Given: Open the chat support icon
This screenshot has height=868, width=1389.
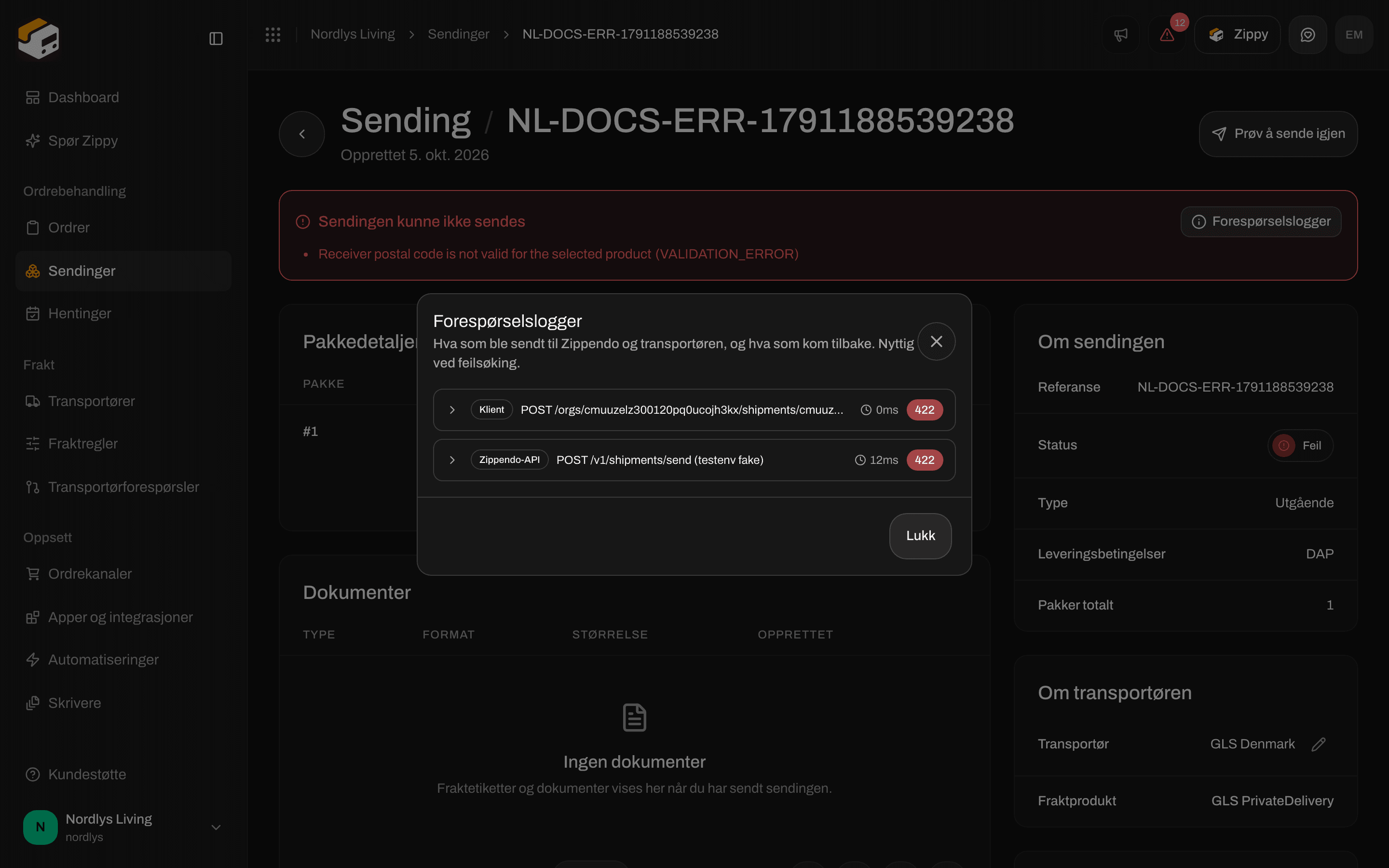Looking at the screenshot, I should tap(1307, 34).
